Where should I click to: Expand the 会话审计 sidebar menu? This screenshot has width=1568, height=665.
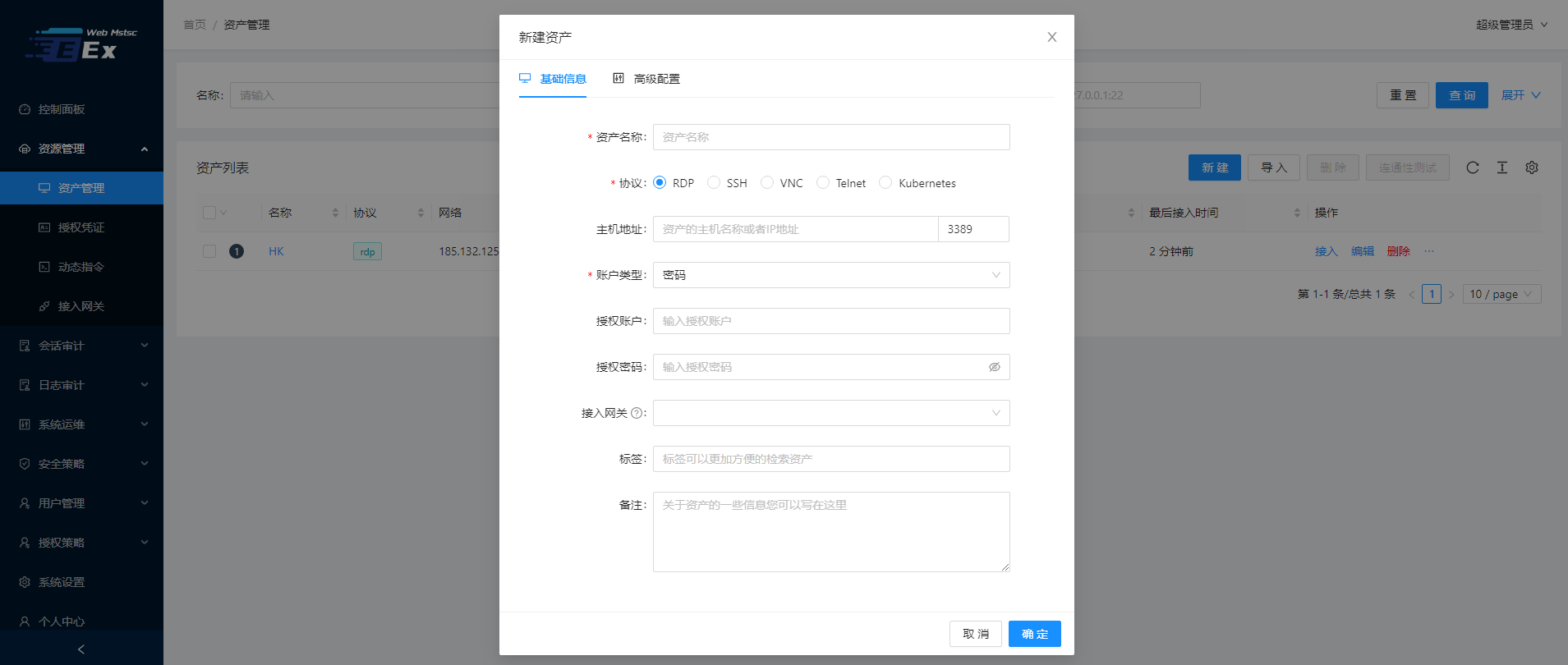tap(81, 346)
